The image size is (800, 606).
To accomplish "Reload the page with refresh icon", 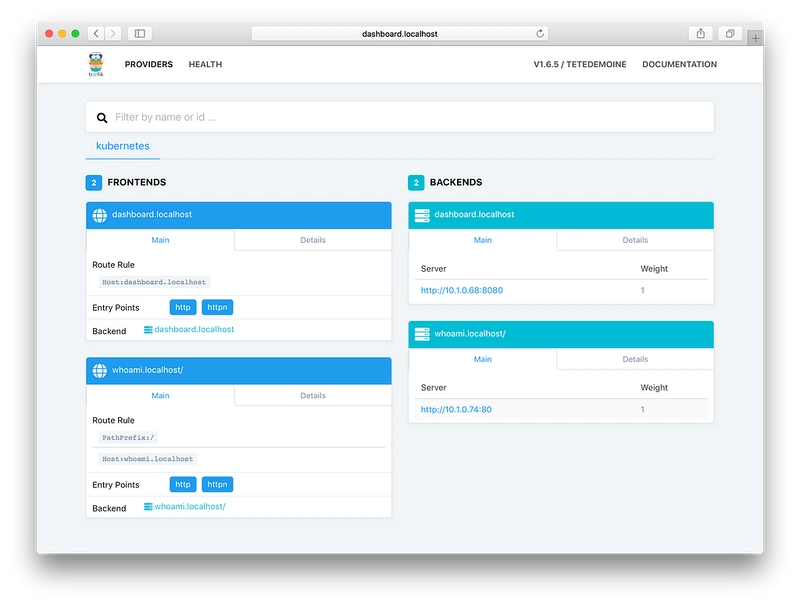I will point(540,34).
